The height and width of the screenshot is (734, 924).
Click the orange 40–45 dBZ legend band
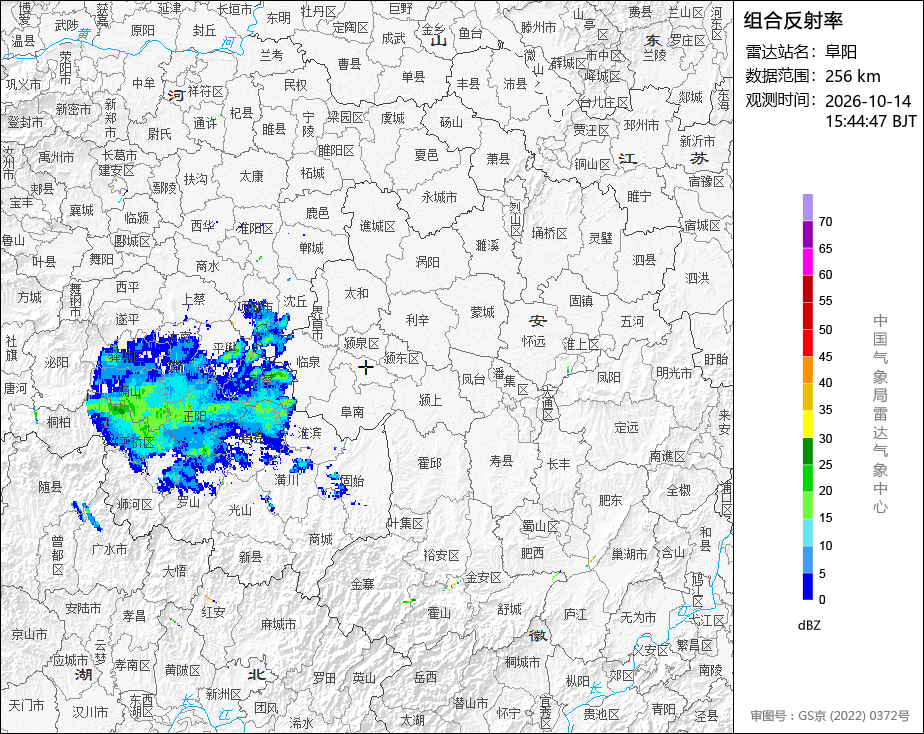tap(807, 370)
